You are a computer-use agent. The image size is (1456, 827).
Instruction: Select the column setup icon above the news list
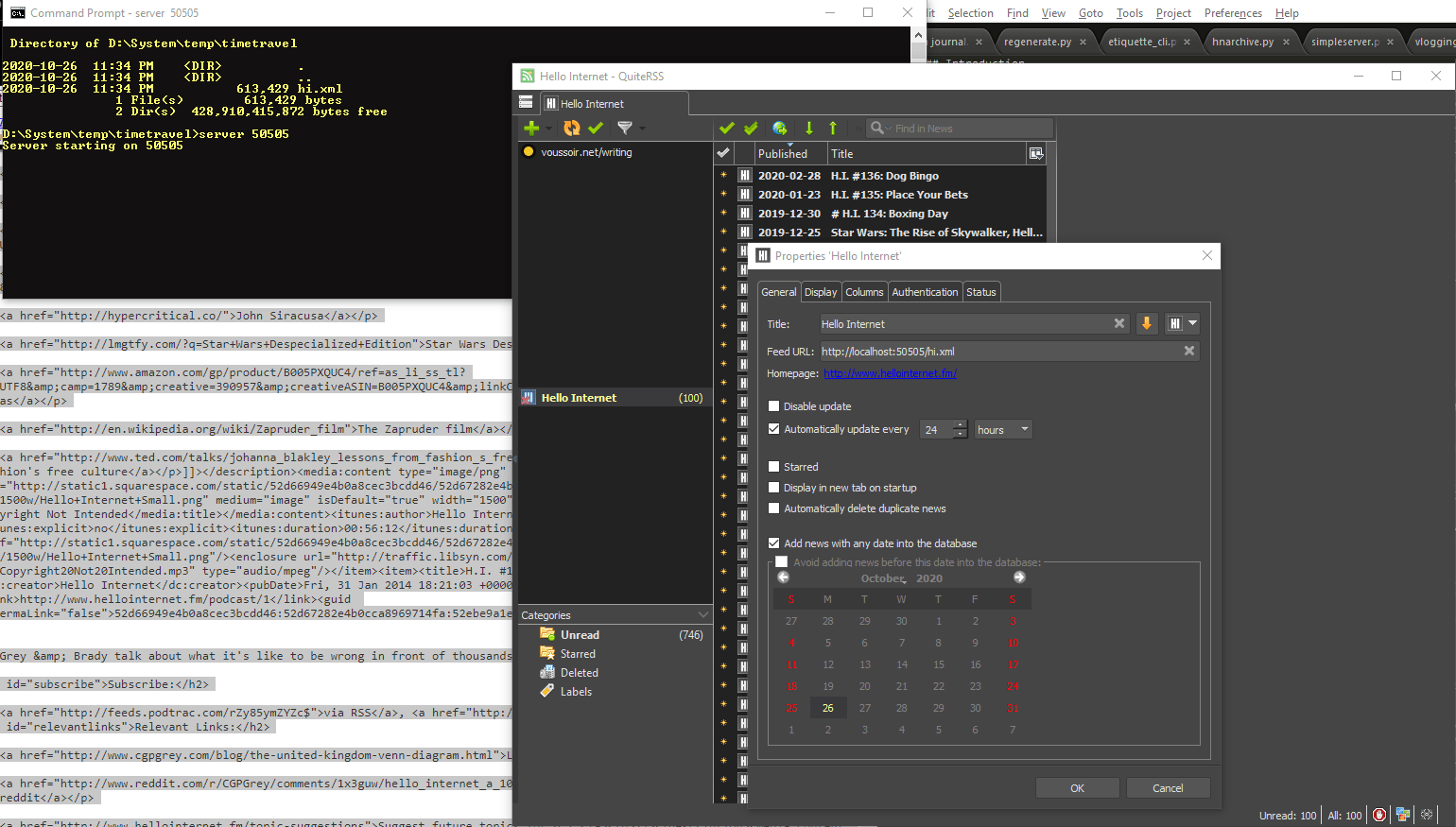(1036, 152)
